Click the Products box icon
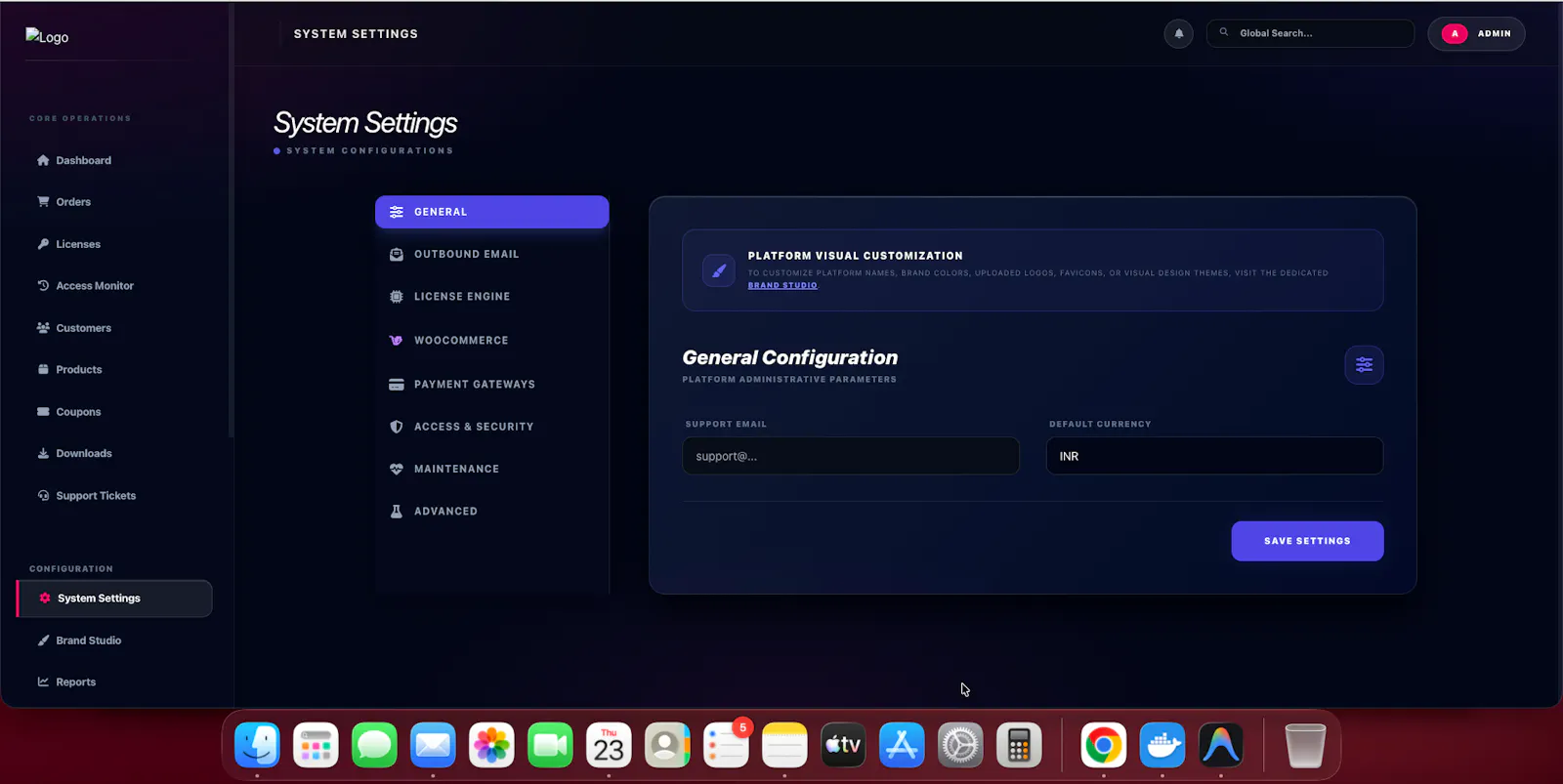 [x=43, y=370]
